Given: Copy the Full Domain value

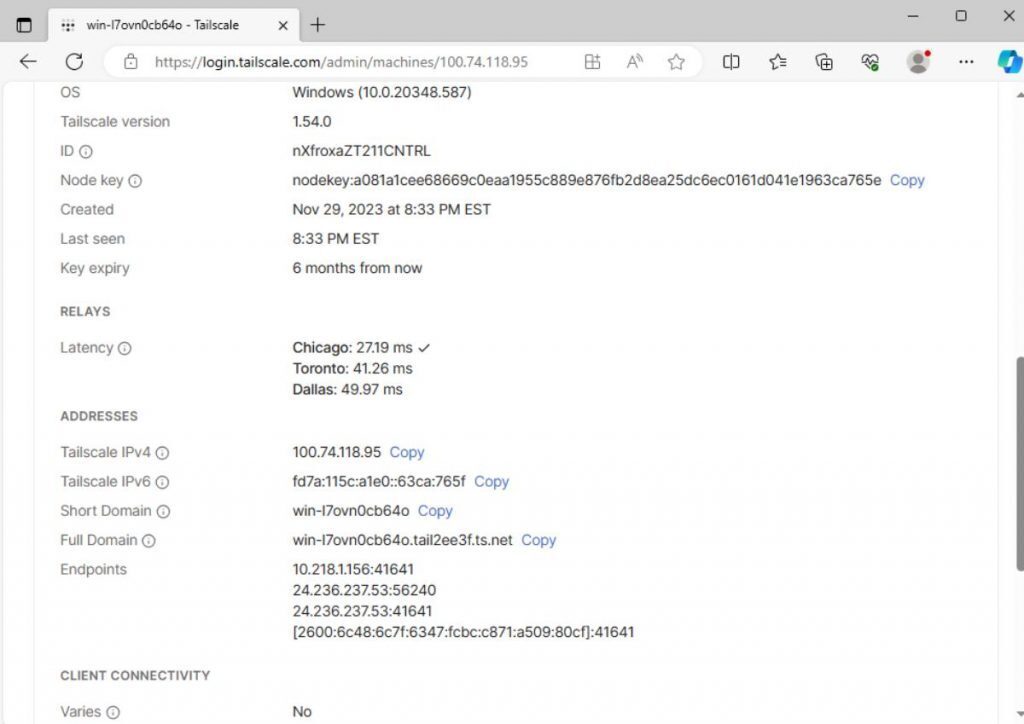Looking at the screenshot, I should [x=538, y=540].
